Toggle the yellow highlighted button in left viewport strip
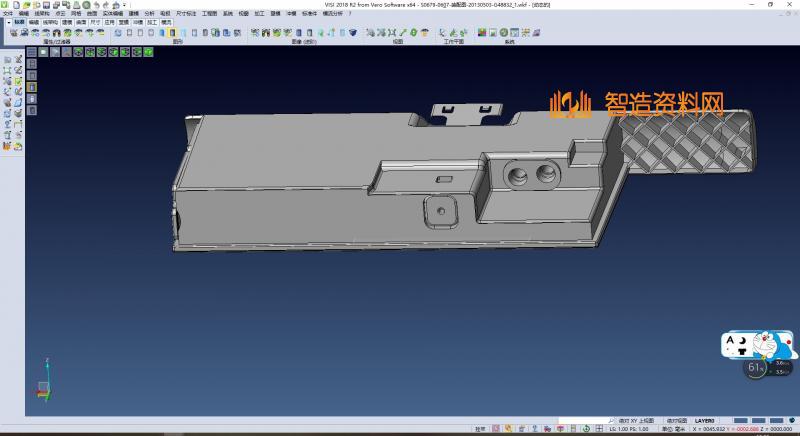Viewport: 800px width, 436px height. pos(31,87)
